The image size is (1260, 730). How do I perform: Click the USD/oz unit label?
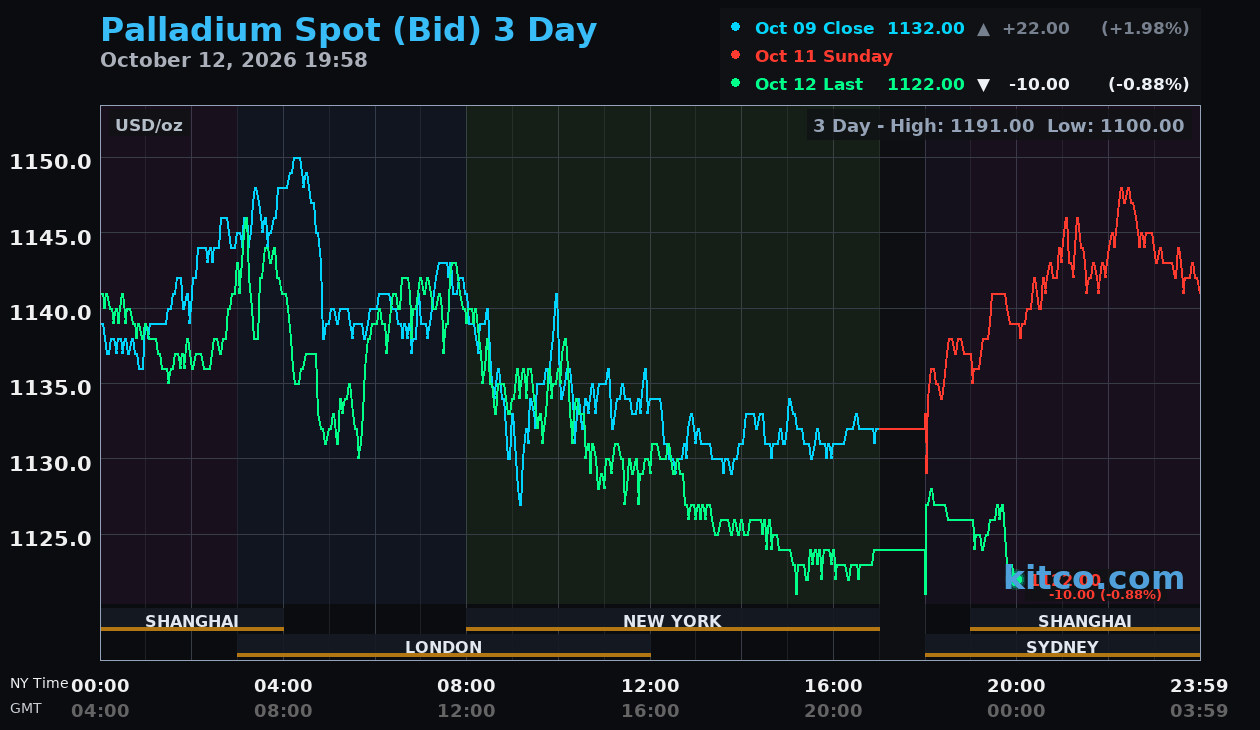(x=149, y=125)
